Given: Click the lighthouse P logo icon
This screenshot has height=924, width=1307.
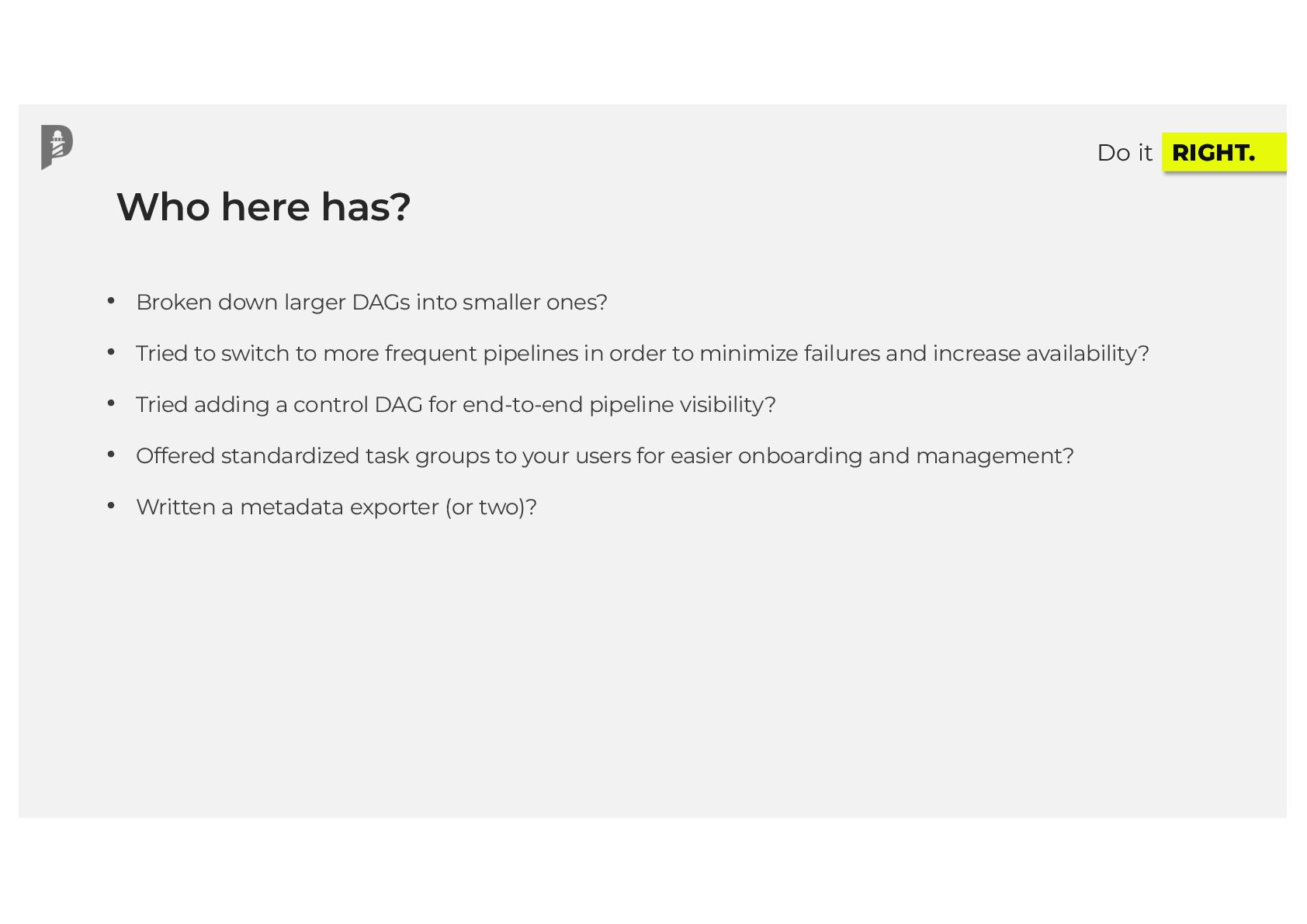Looking at the screenshot, I should pos(57,147).
